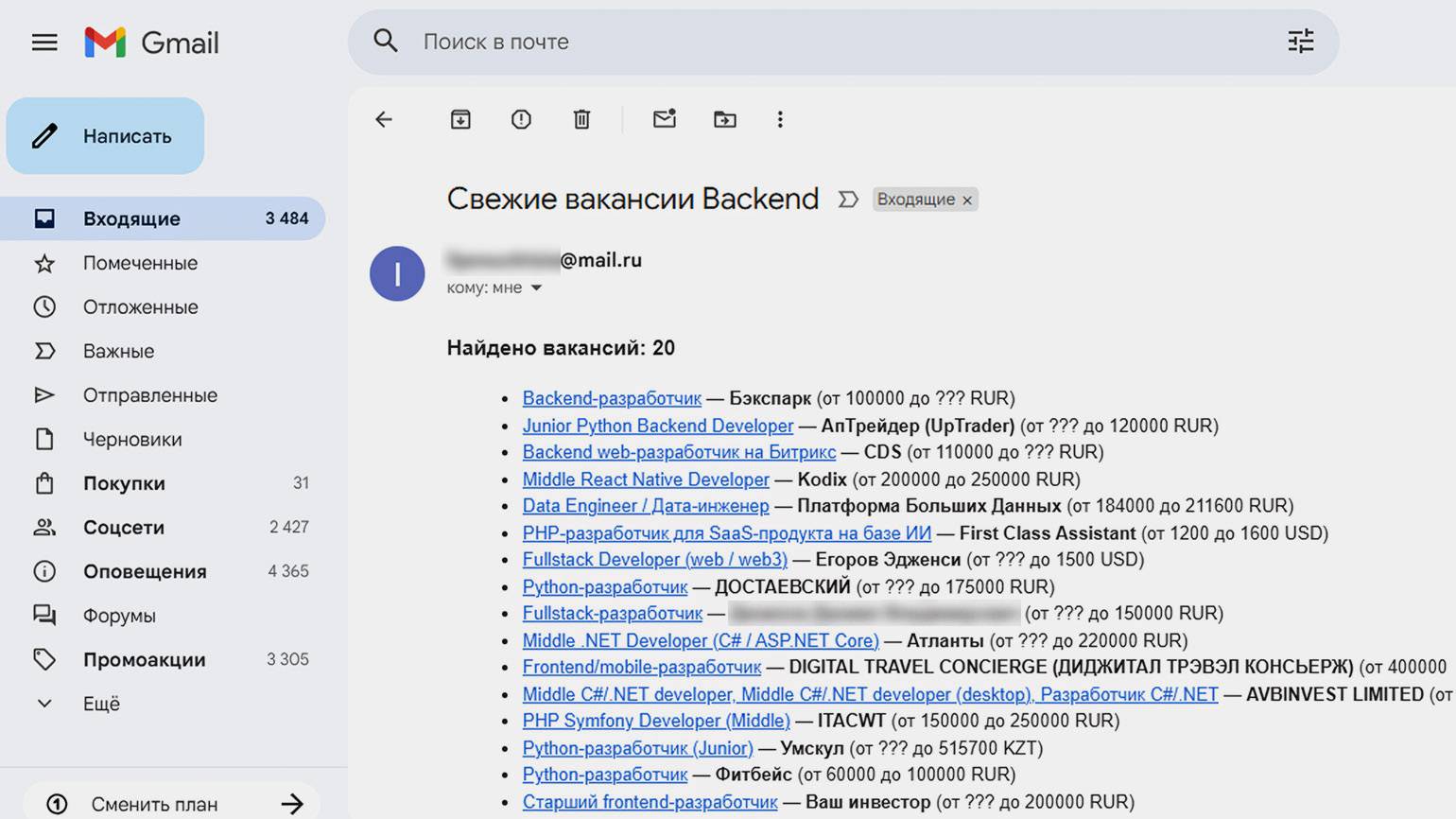Expand recipient details arrow next to 'кому: мне'
The height and width of the screenshot is (819, 1456).
[536, 288]
